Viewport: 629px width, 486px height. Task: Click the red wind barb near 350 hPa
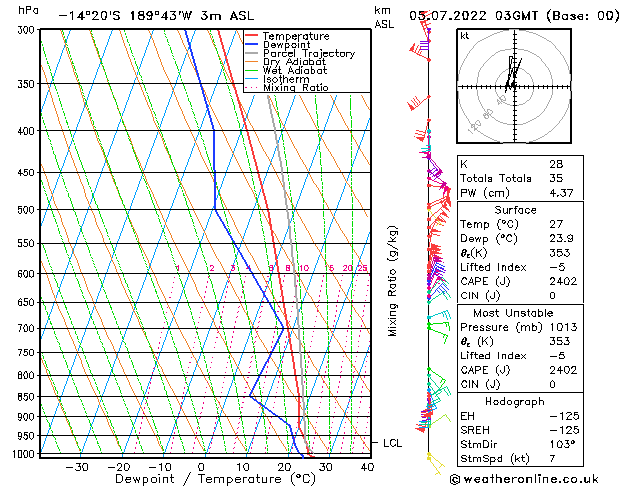(419, 103)
